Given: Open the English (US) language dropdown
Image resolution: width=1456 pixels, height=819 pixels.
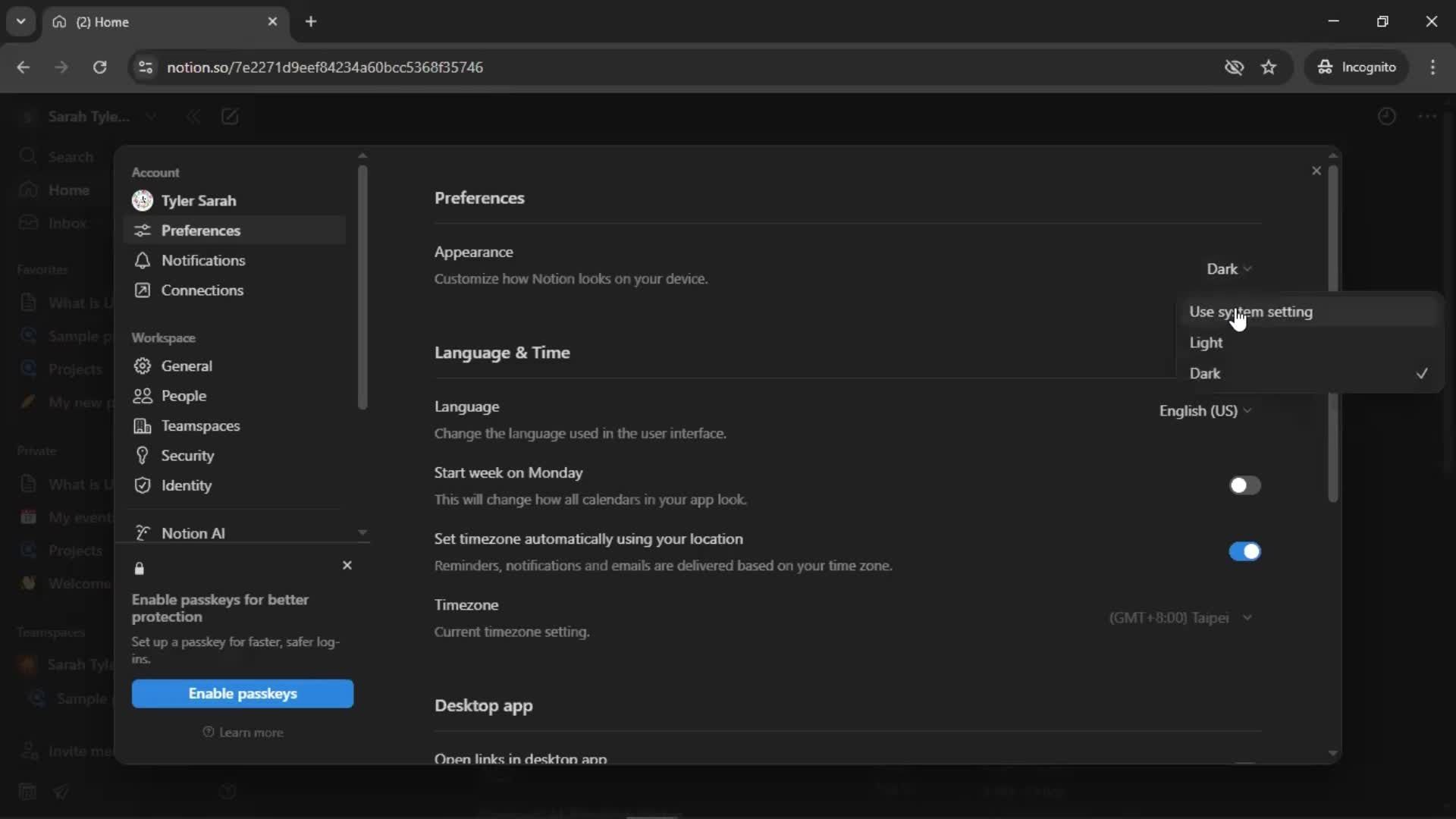Looking at the screenshot, I should pyautogui.click(x=1205, y=410).
